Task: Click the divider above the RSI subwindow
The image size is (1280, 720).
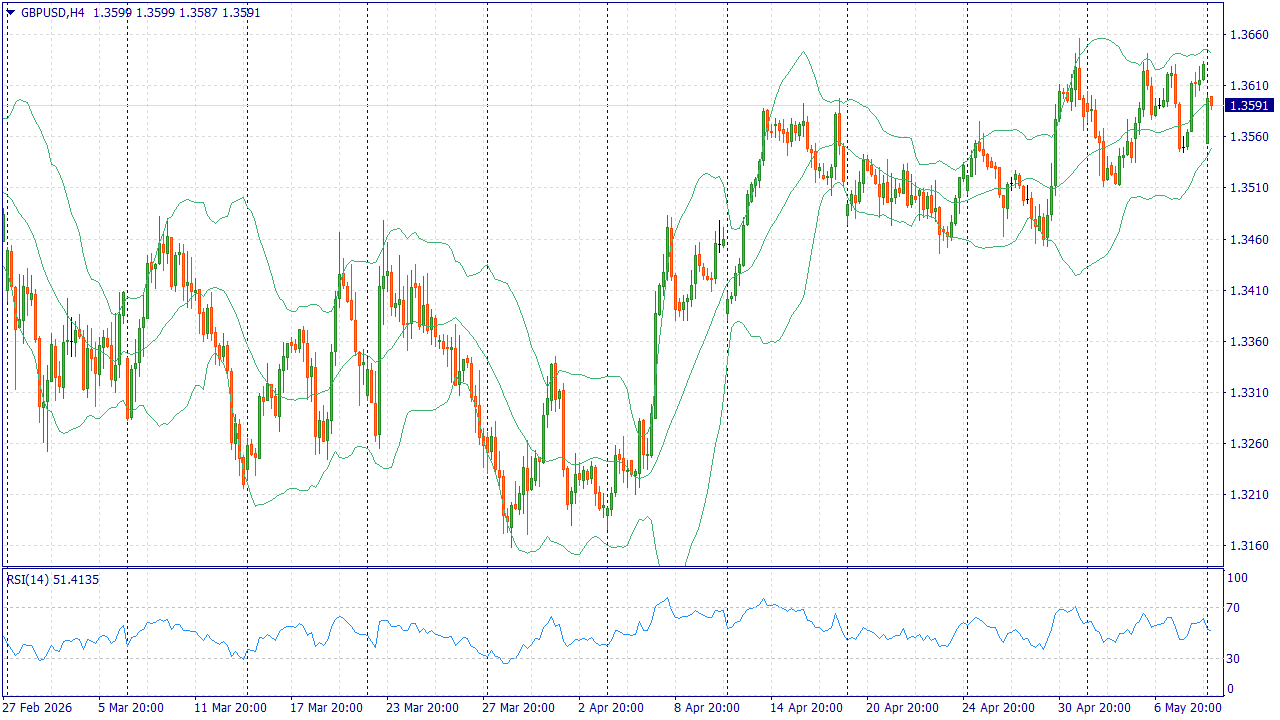Action: tap(612, 568)
